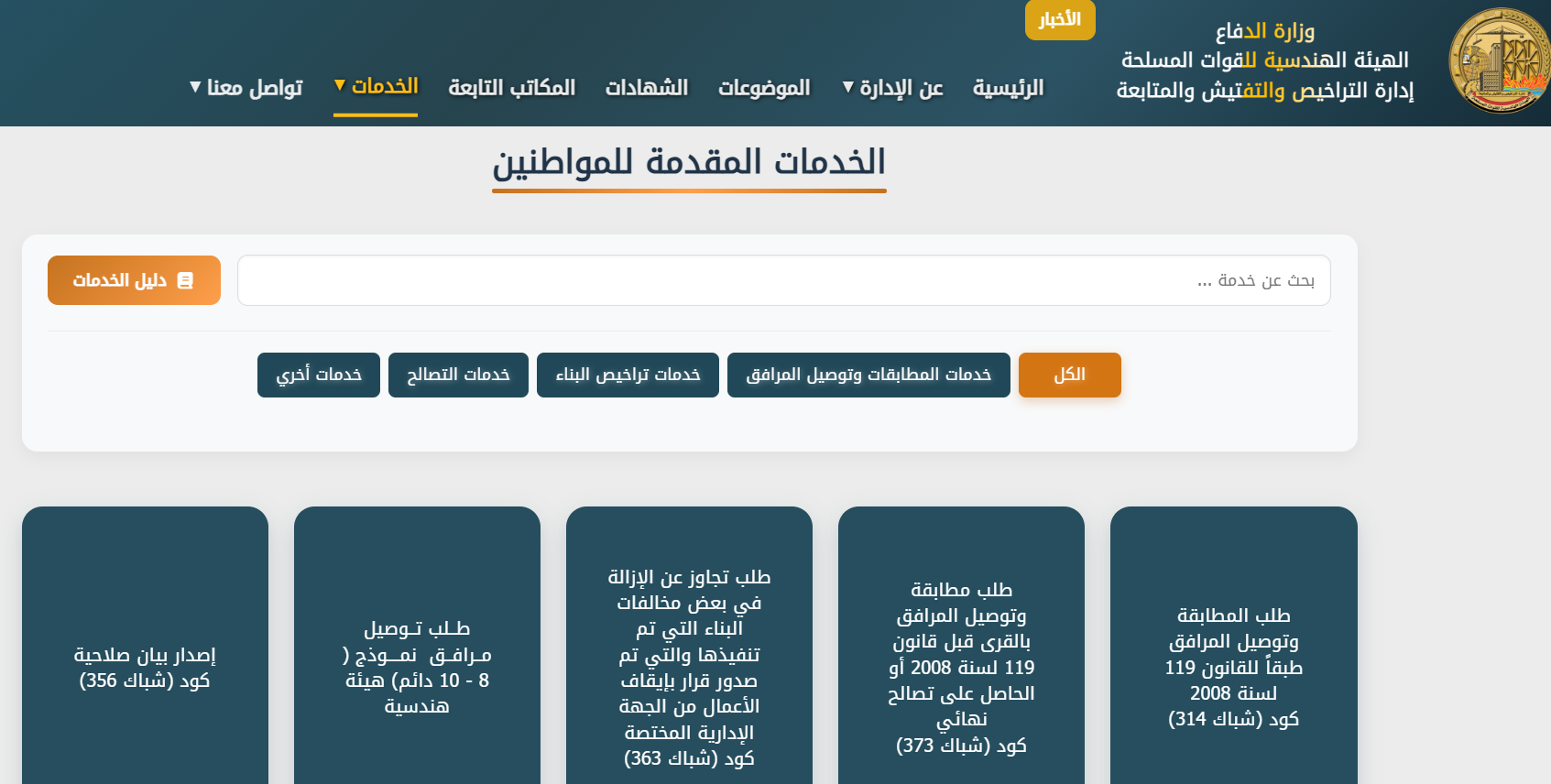
Task: Open المكاتب التابعة menu item
Action: (512, 88)
